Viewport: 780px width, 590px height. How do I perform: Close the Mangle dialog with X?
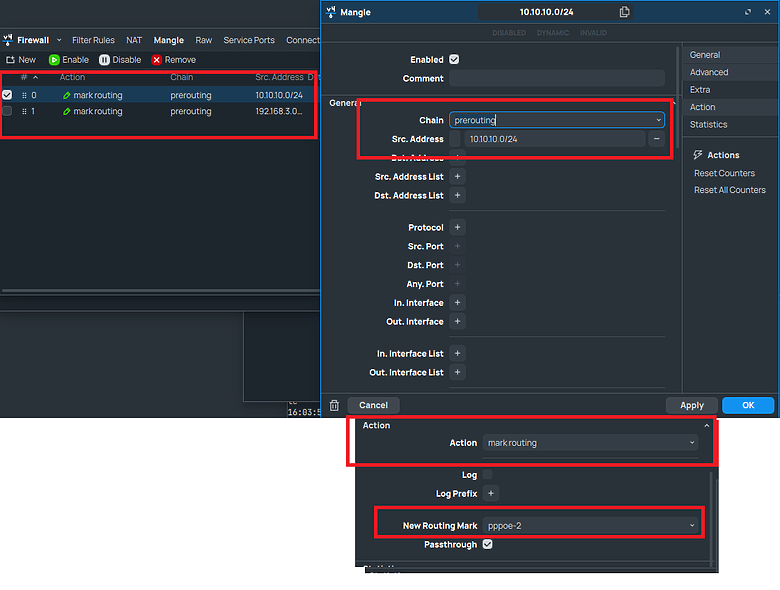(767, 12)
